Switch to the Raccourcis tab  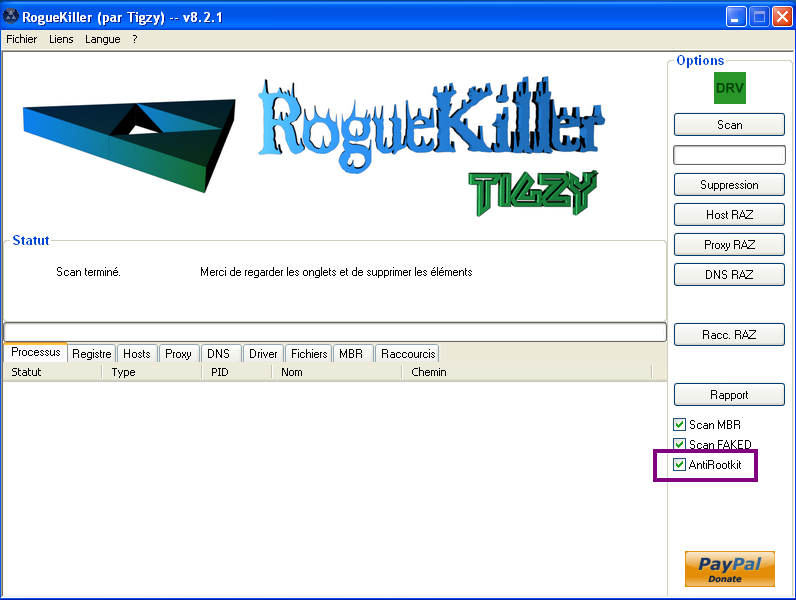pyautogui.click(x=408, y=354)
